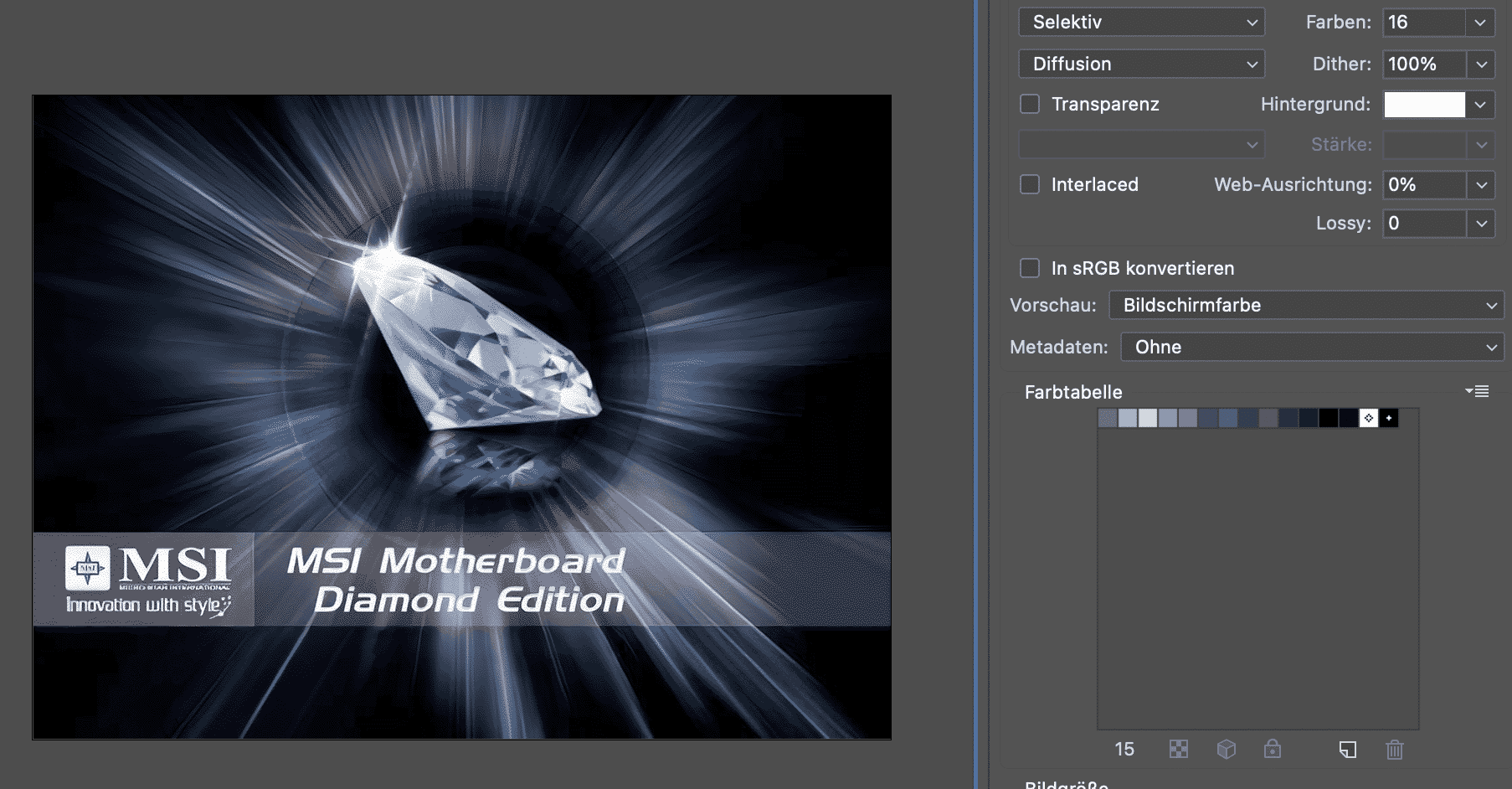The width and height of the screenshot is (1512, 789).
Task: Expand the Lossy value arrow
Action: point(1480,223)
